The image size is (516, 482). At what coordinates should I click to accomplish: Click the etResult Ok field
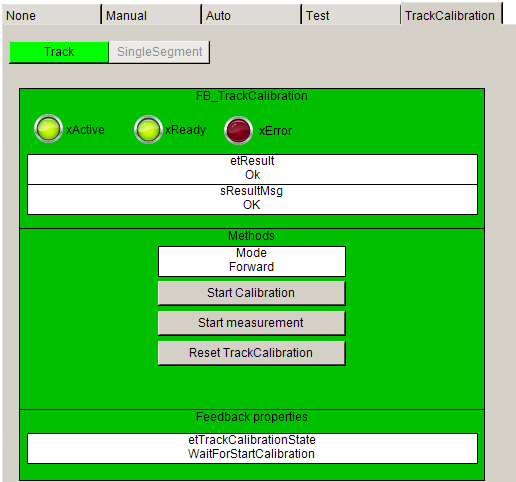coord(252,169)
